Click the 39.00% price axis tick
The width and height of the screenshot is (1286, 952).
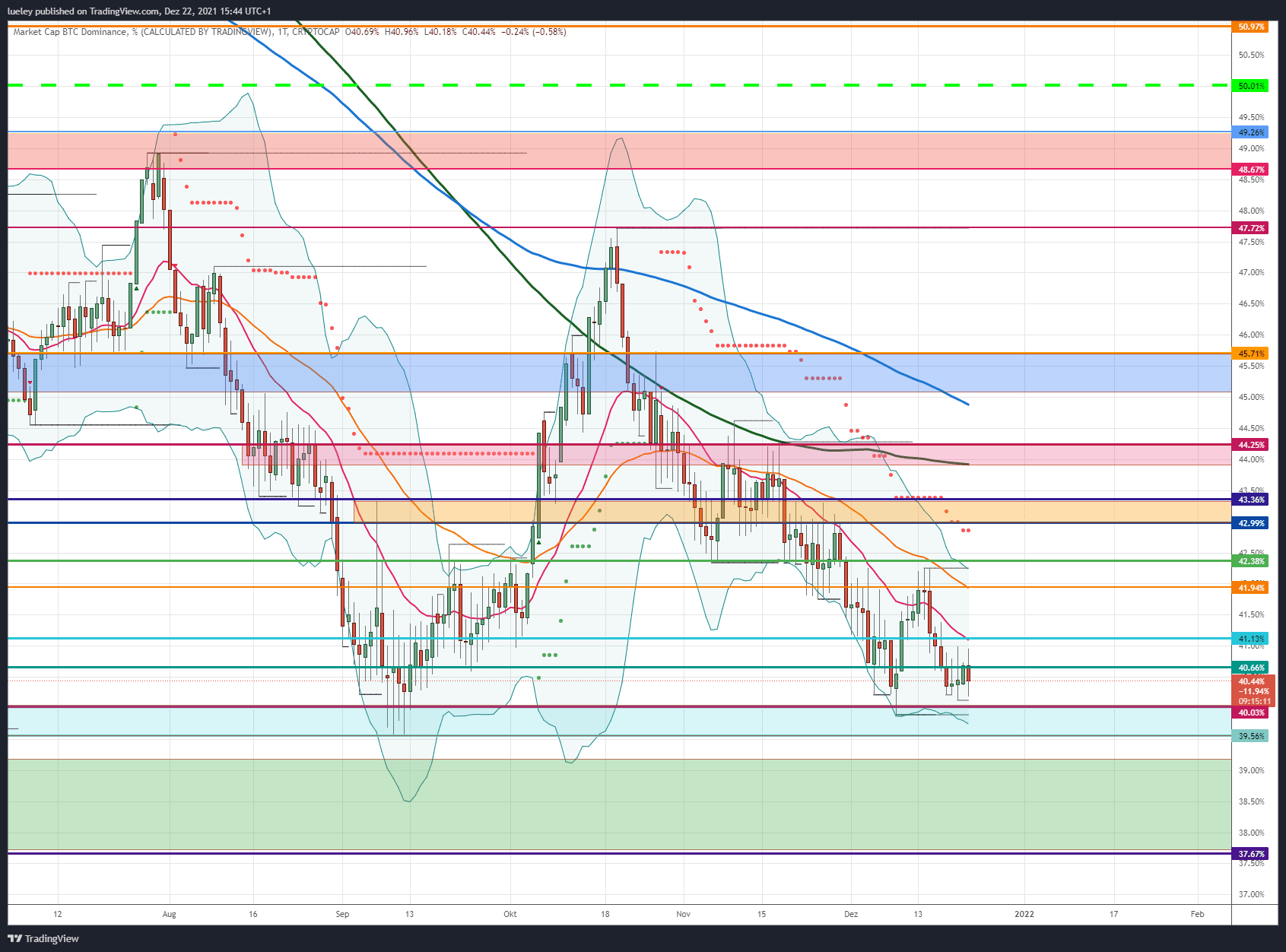pos(1251,770)
